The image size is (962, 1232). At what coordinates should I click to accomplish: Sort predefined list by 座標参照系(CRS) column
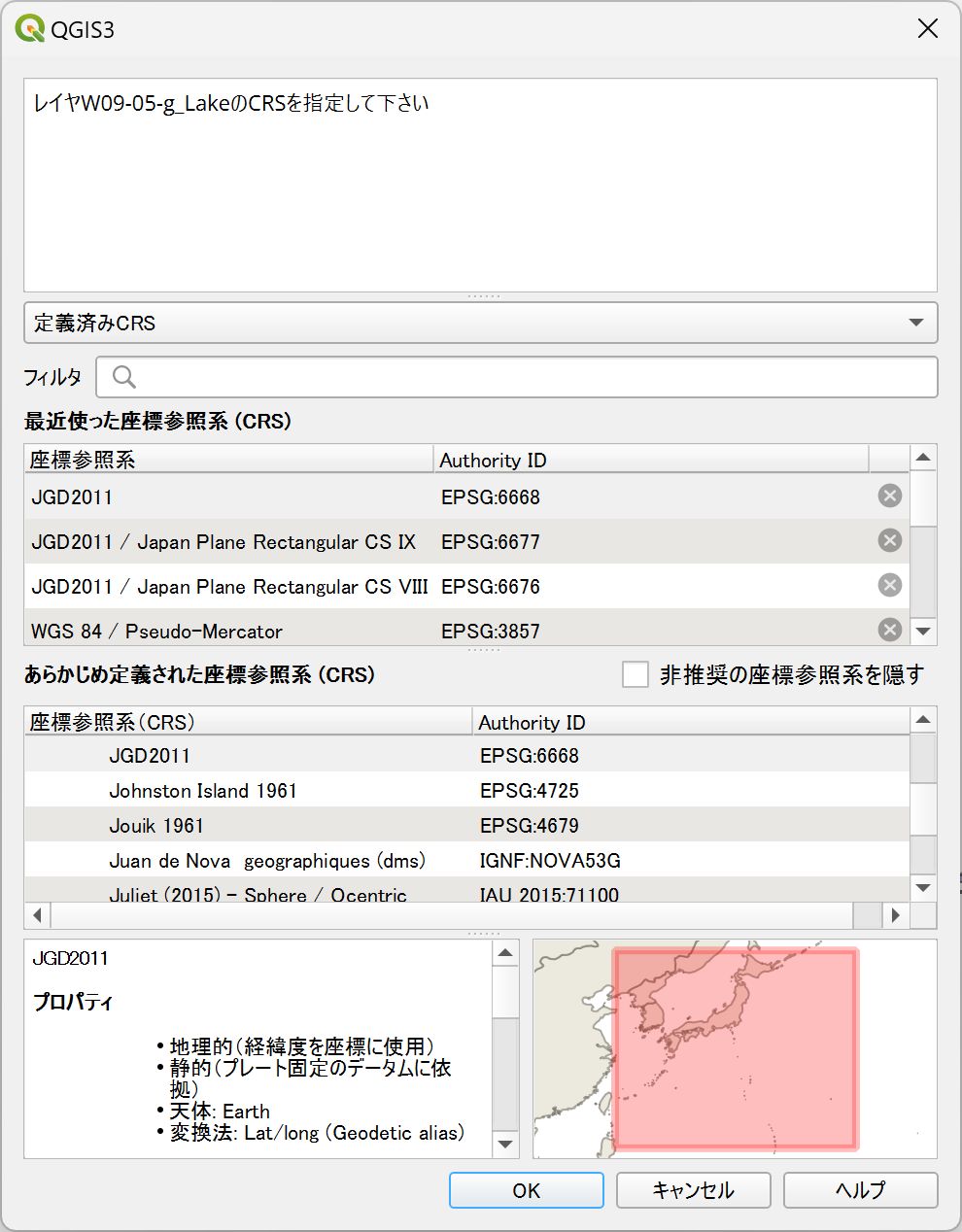(249, 722)
